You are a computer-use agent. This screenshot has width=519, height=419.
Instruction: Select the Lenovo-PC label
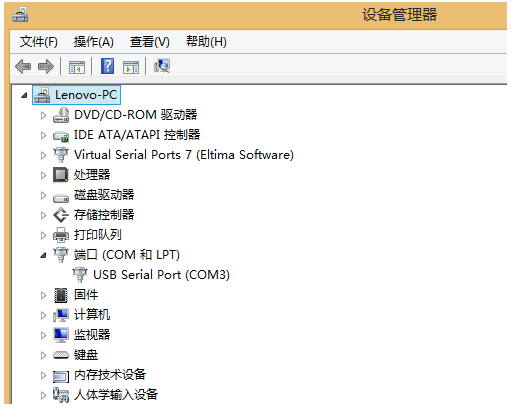[x=86, y=95]
